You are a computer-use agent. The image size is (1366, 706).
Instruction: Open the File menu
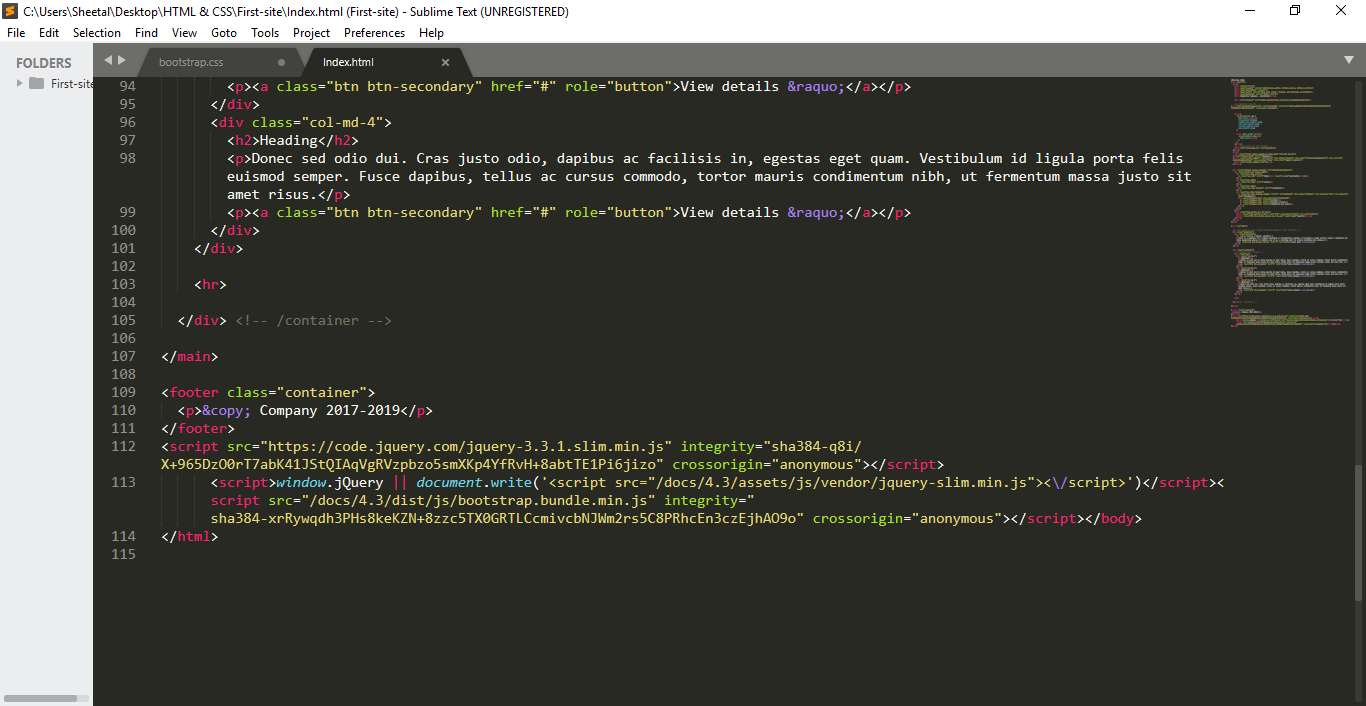click(16, 33)
